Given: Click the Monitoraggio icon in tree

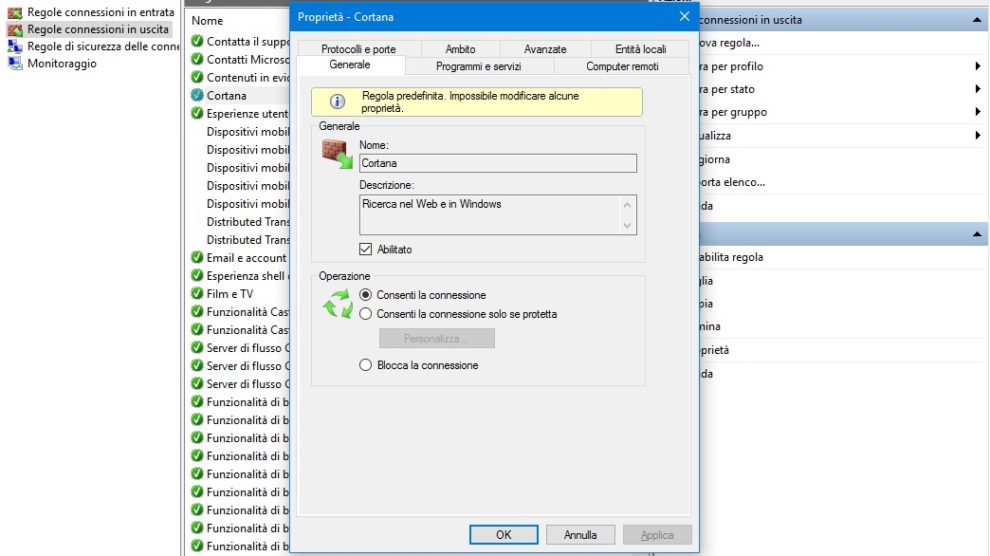Looking at the screenshot, I should (x=15, y=63).
